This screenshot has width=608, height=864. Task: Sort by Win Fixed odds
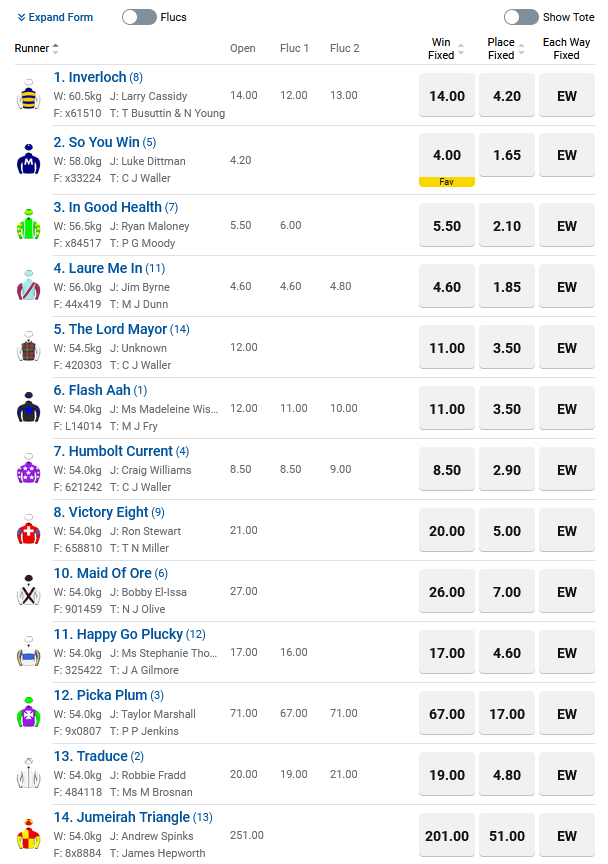click(446, 49)
